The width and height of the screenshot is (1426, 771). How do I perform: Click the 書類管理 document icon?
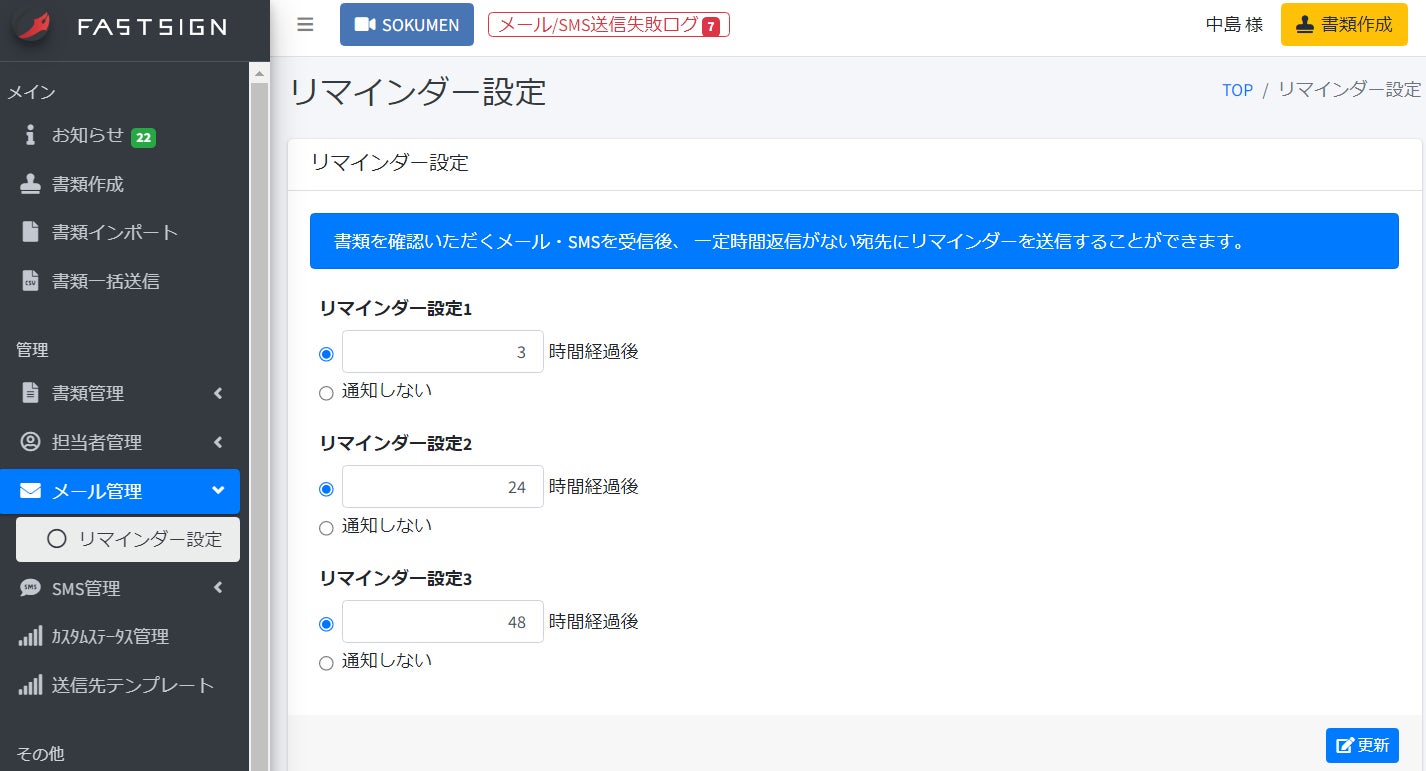point(30,393)
